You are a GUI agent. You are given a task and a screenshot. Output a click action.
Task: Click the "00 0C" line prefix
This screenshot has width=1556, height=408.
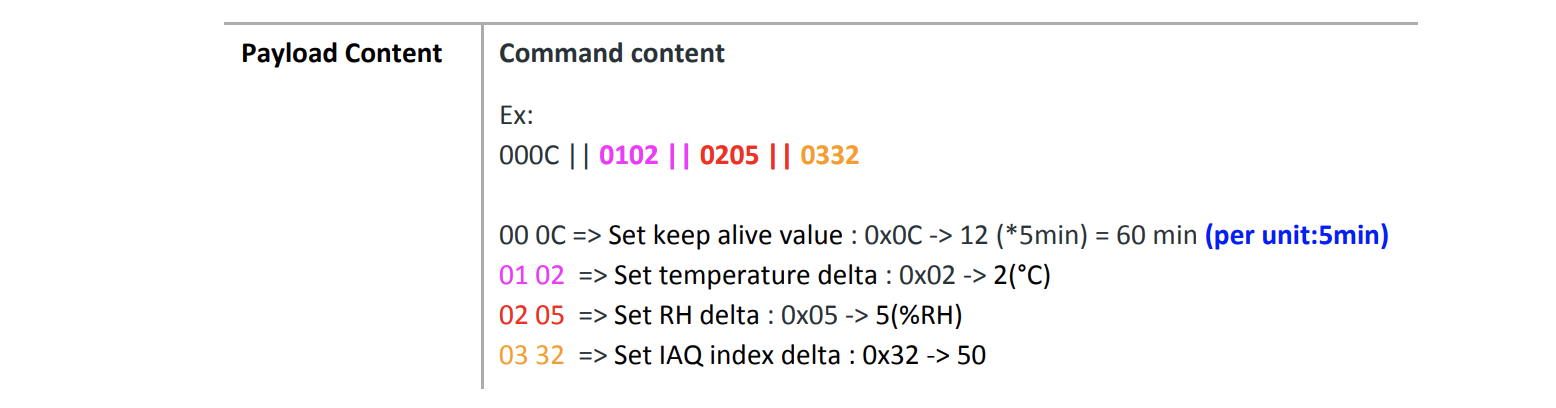532,236
